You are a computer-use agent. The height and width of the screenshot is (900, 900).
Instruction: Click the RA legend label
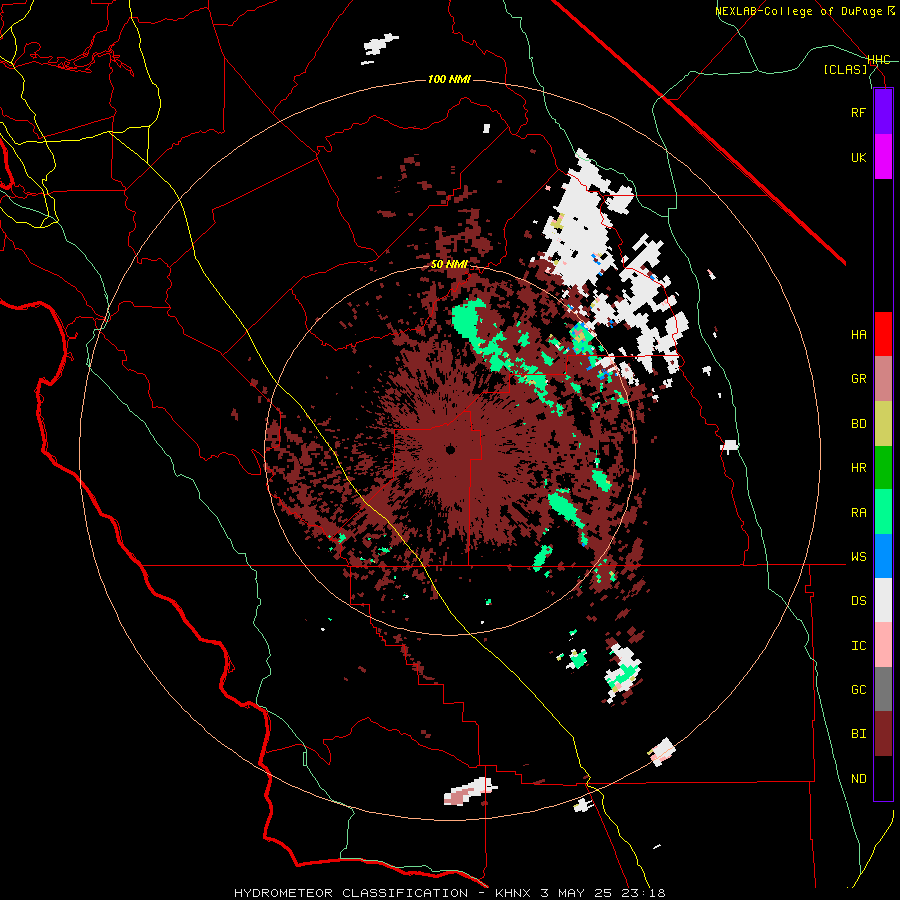point(858,513)
